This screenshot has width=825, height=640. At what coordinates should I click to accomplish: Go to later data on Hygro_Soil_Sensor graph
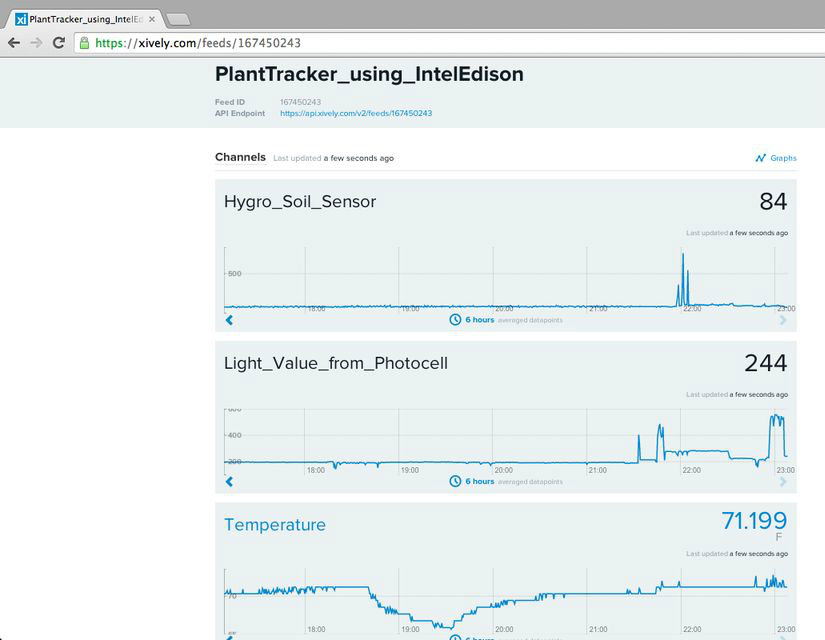782,320
